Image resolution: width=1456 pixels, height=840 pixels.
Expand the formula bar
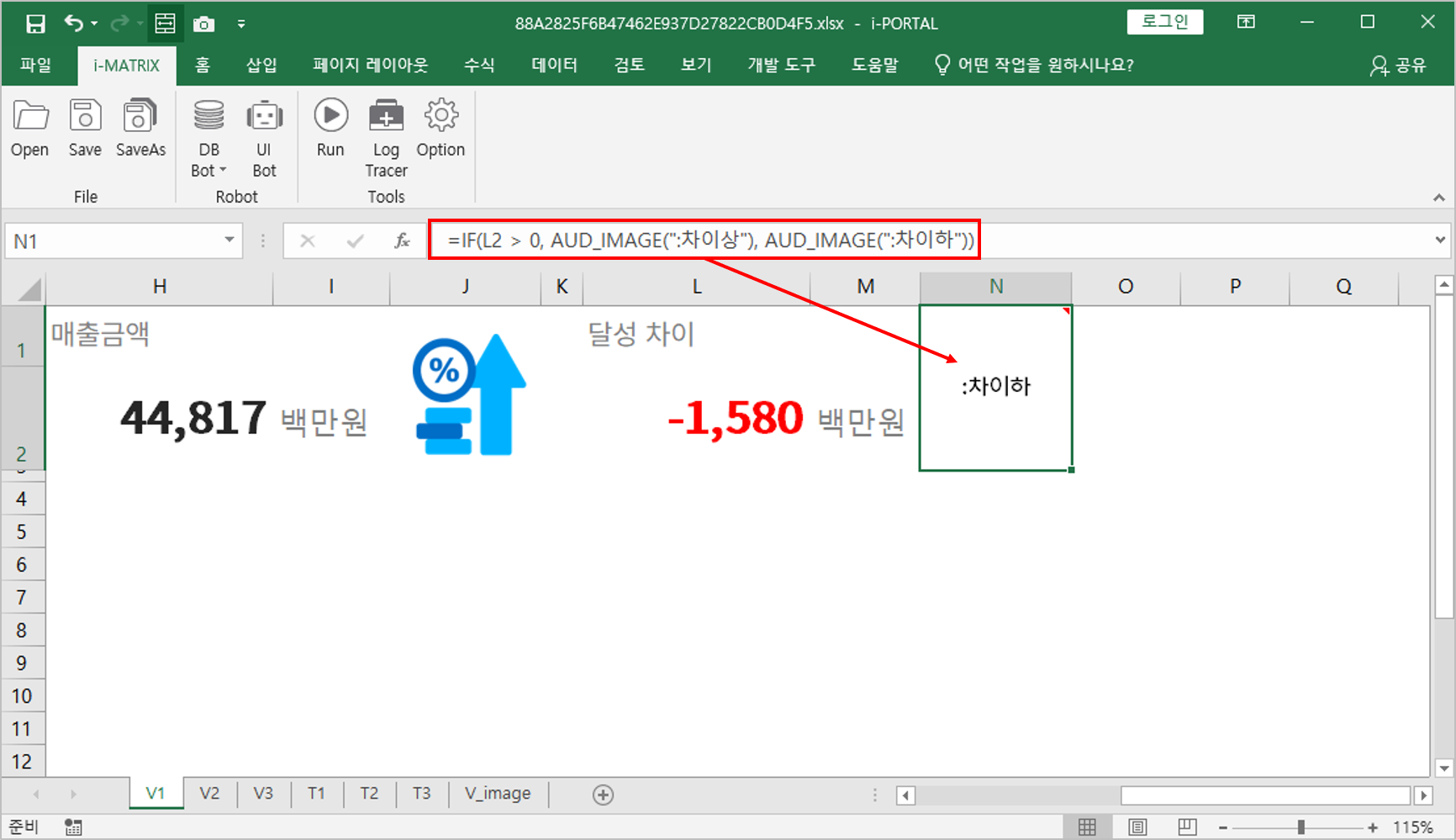(x=1440, y=240)
